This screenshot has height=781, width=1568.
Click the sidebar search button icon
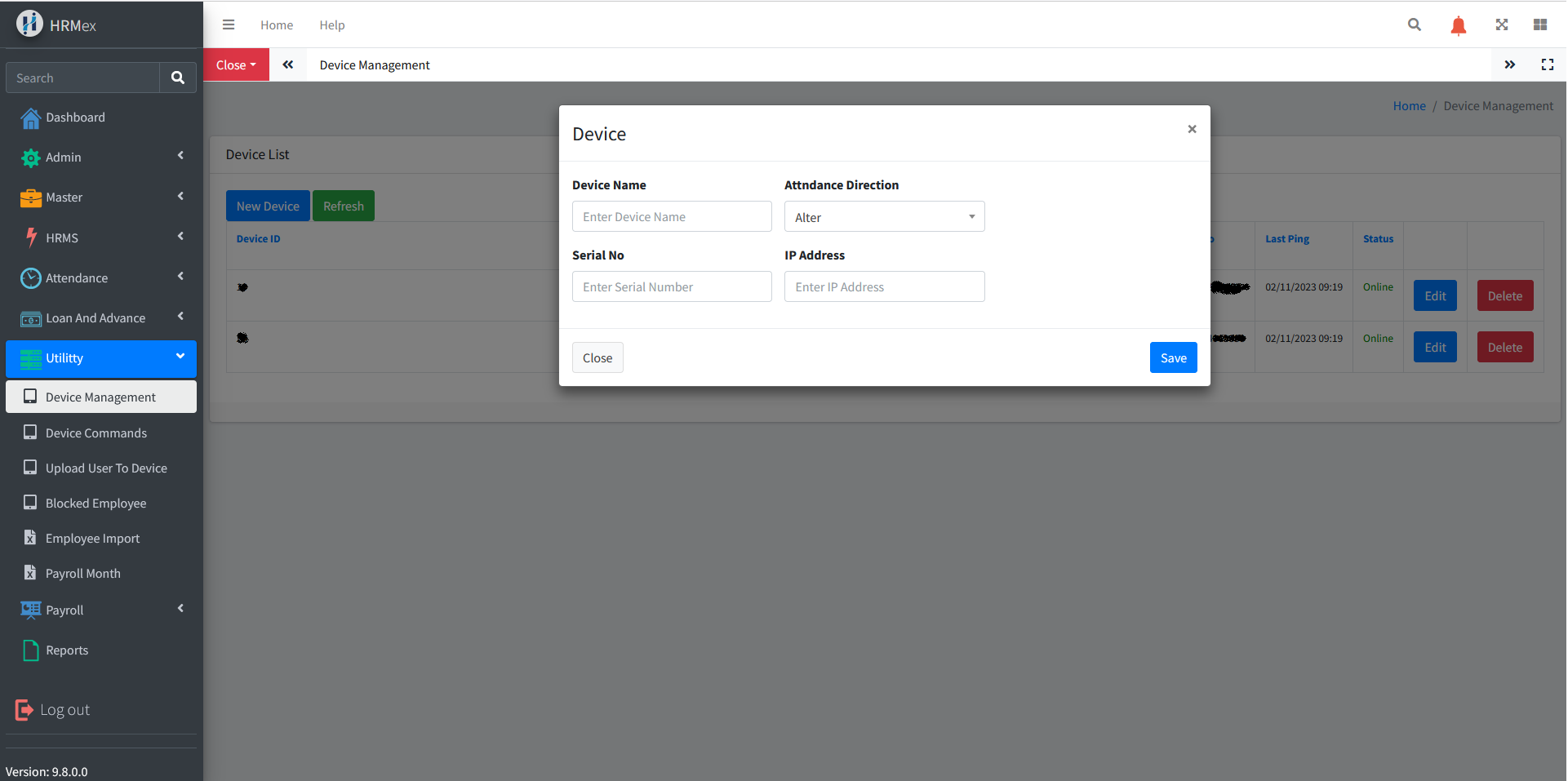point(178,78)
